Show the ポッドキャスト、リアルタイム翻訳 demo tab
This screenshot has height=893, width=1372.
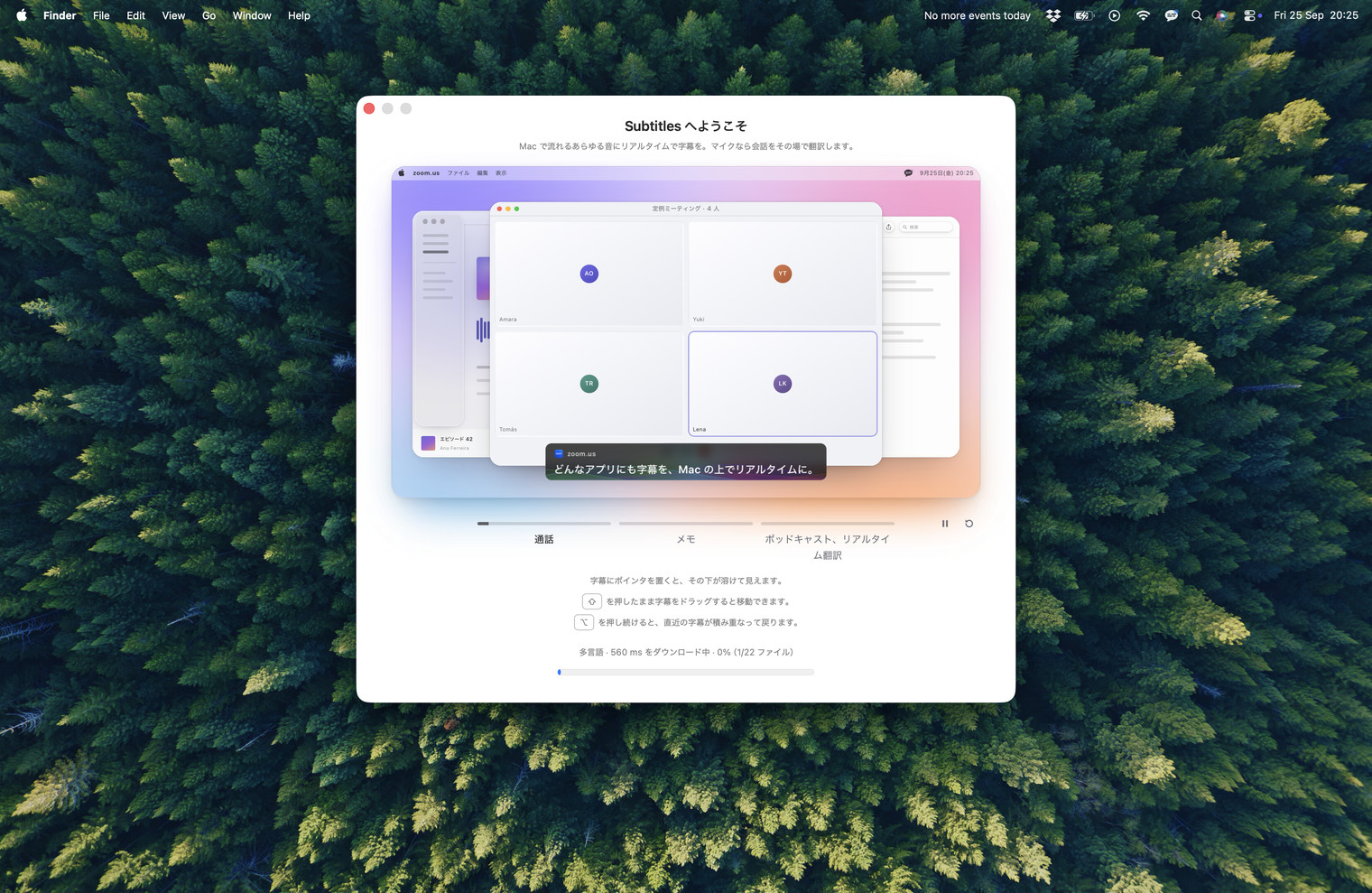828,541
